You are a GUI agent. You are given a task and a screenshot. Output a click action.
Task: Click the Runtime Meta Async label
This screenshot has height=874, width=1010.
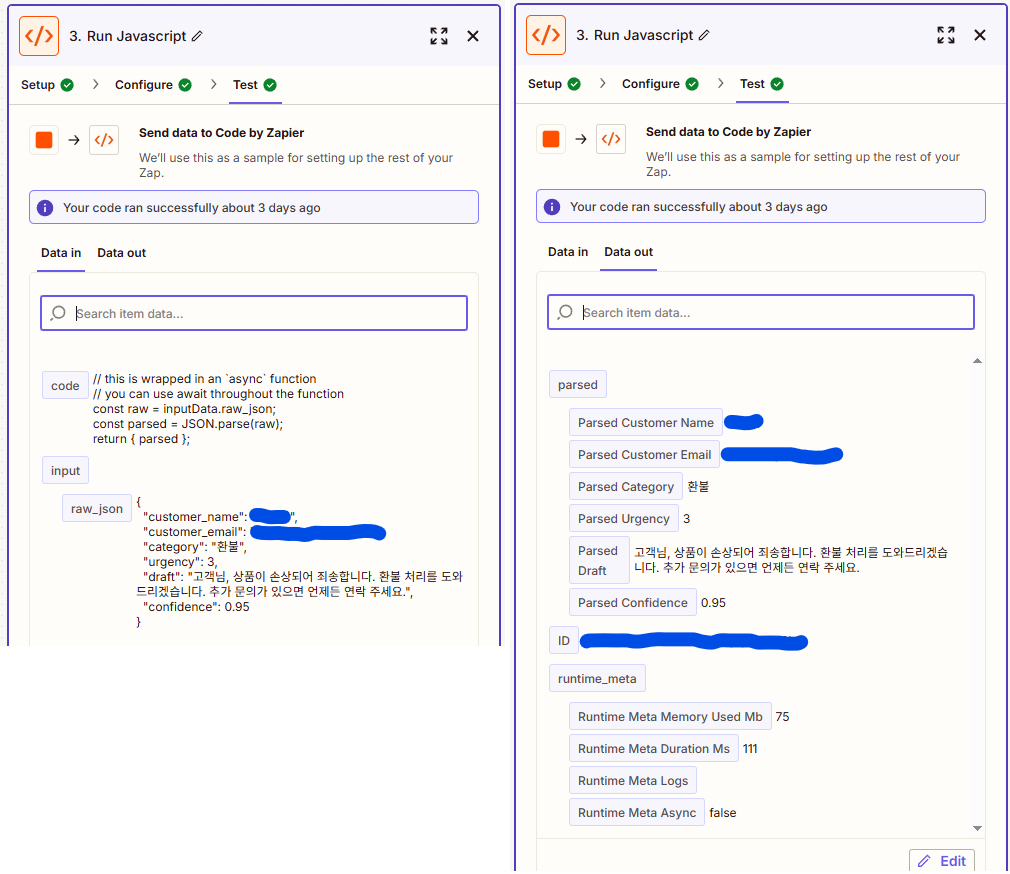point(636,812)
